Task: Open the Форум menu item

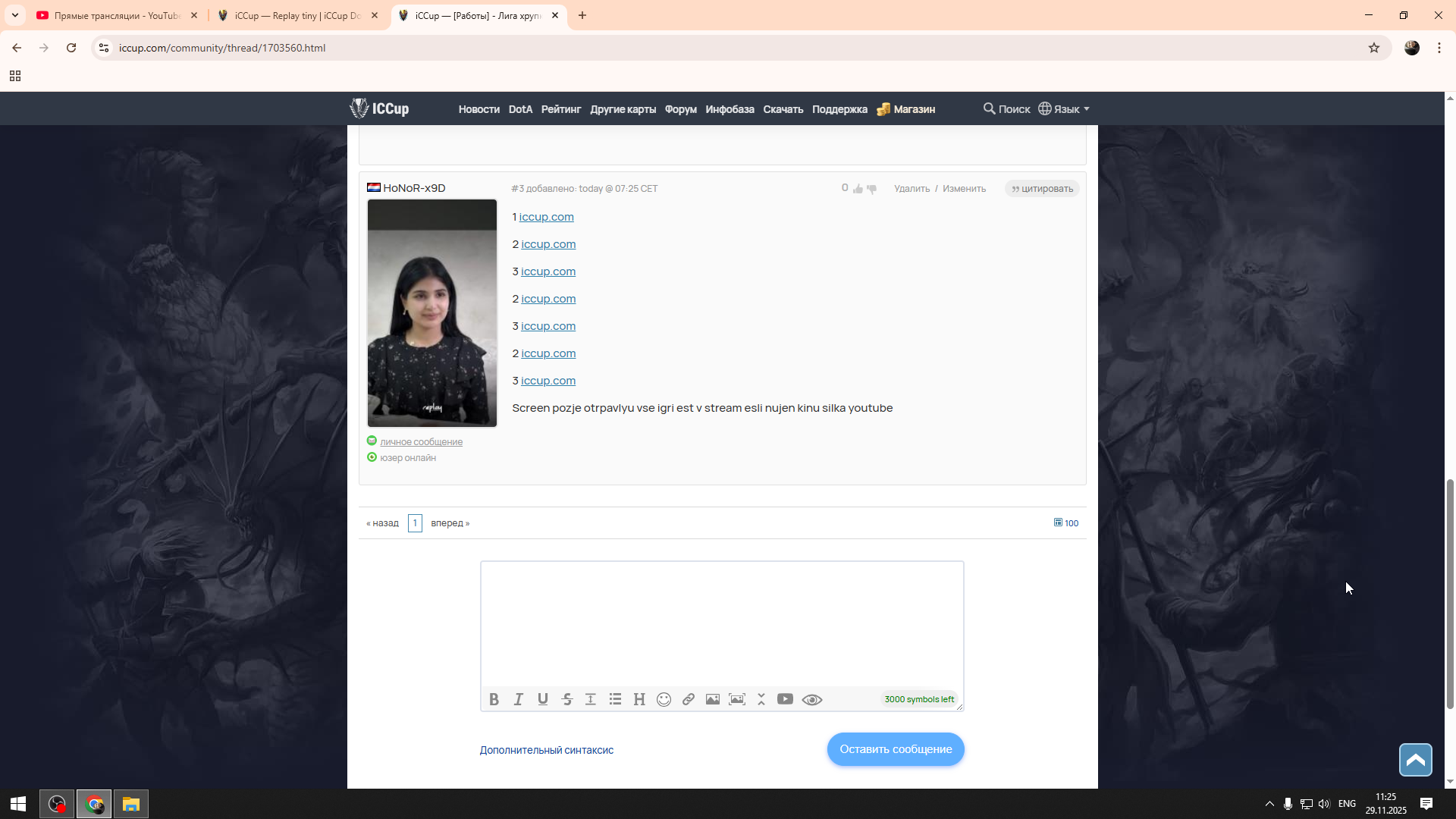Action: coord(680,109)
